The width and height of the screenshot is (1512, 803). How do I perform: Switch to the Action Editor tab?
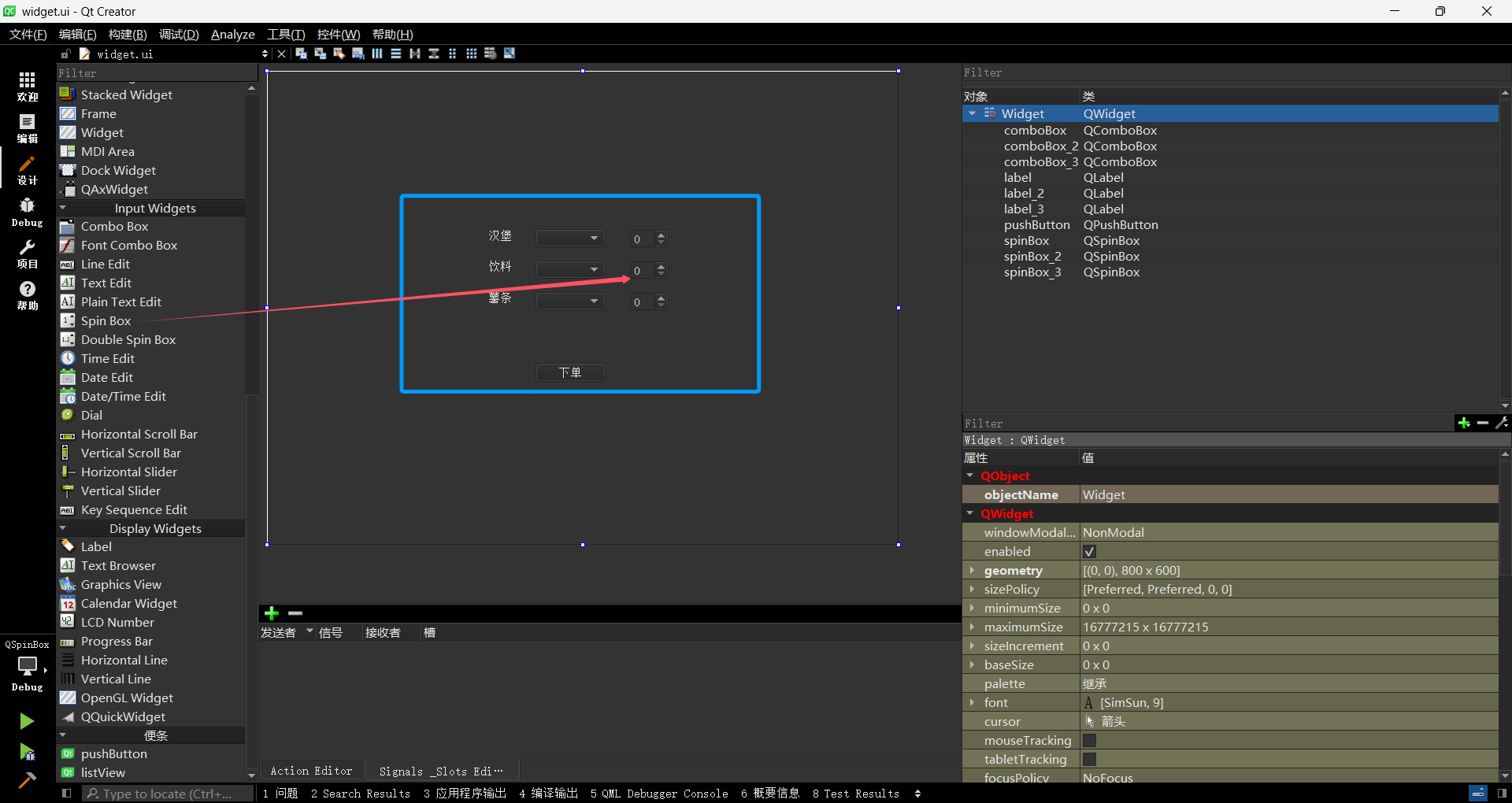point(311,771)
